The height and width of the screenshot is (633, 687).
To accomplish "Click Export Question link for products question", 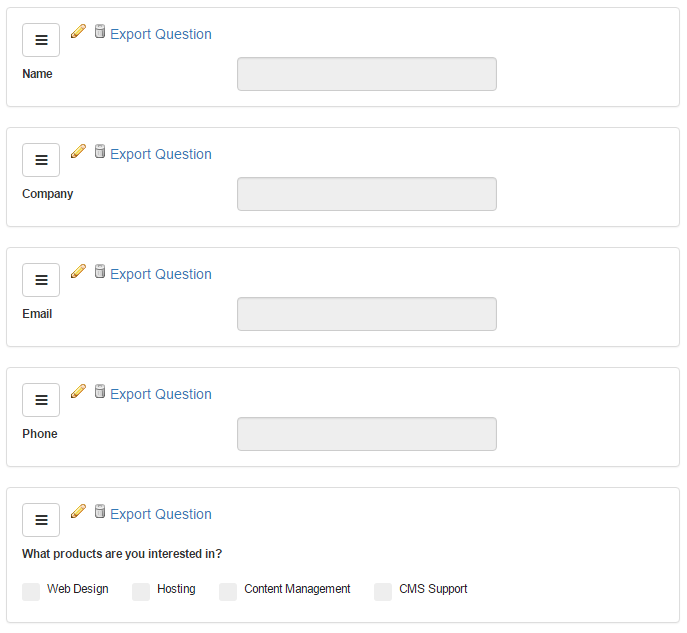I will [161, 514].
